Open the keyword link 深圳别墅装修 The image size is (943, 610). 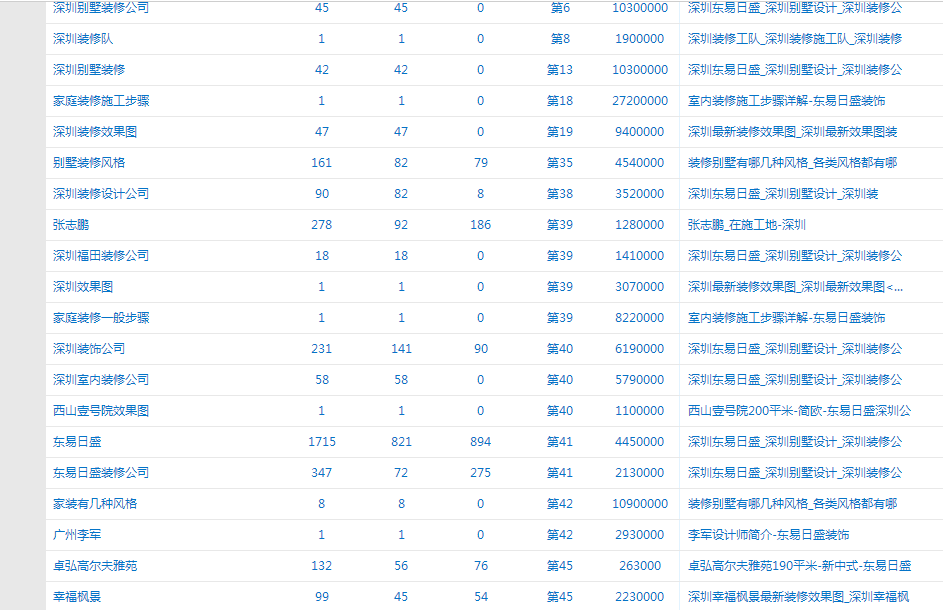click(89, 70)
